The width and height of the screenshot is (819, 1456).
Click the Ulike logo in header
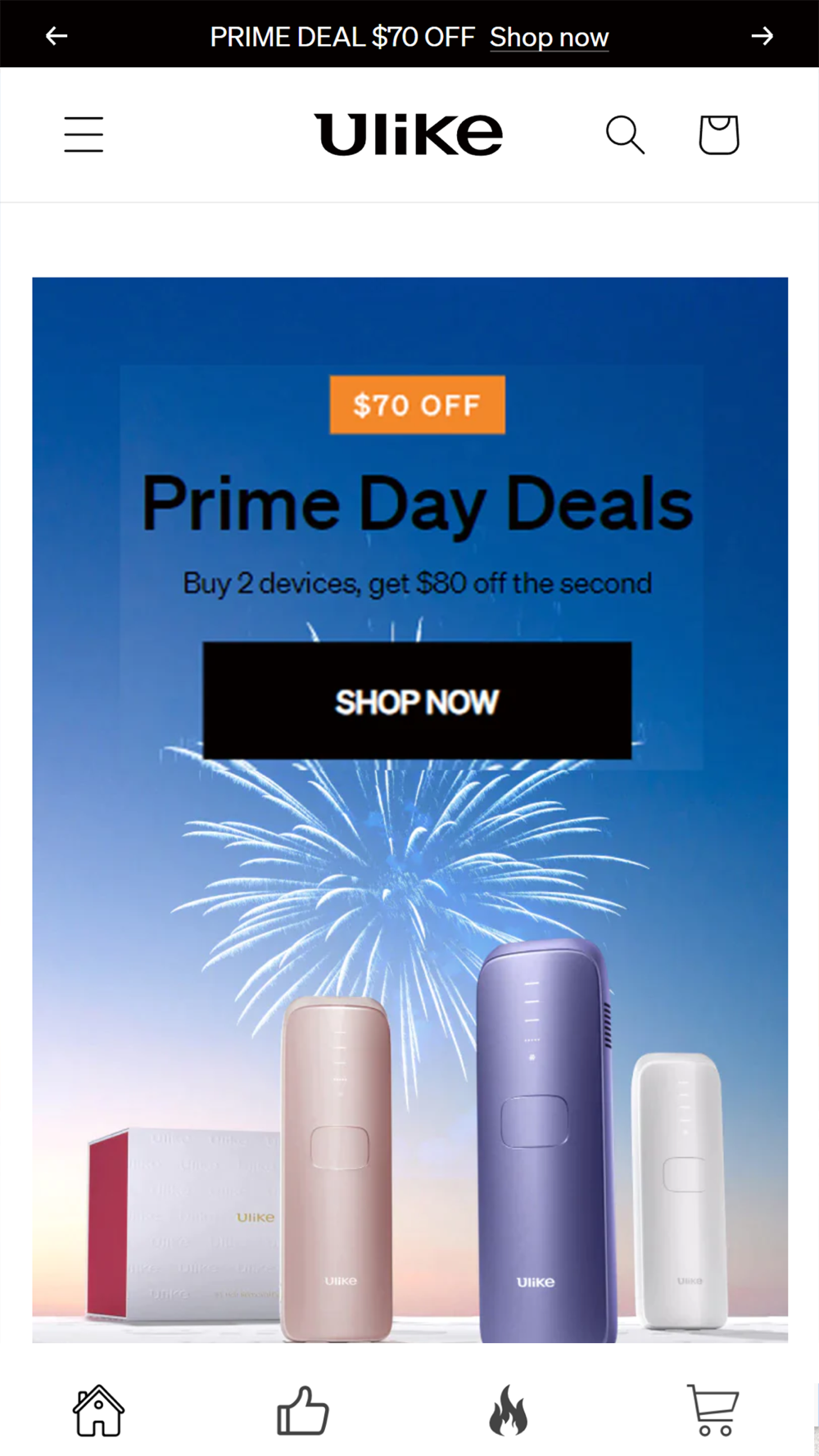pyautogui.click(x=409, y=134)
